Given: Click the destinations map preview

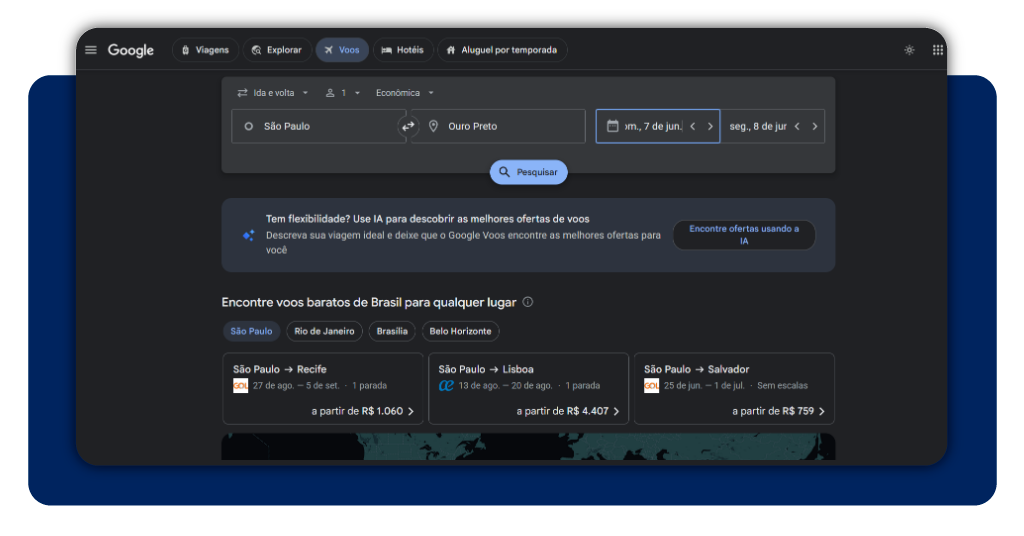Looking at the screenshot, I should [528, 447].
